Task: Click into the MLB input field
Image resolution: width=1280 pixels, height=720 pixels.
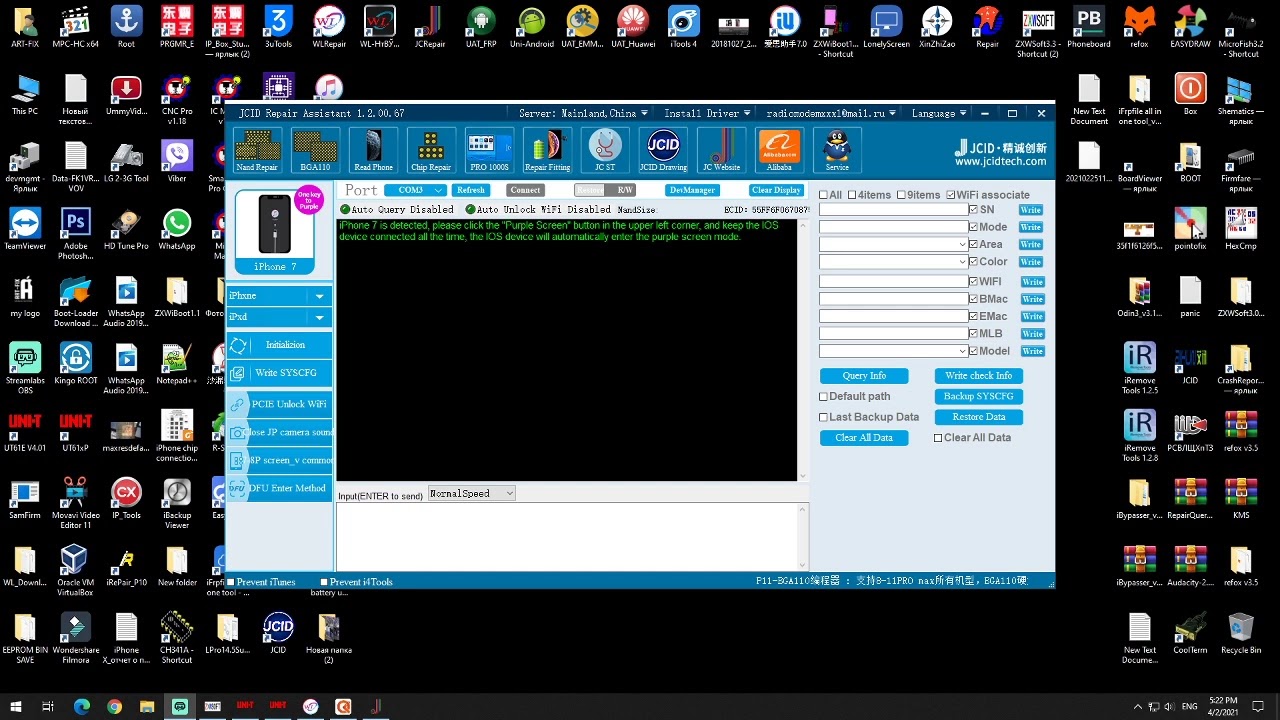Action: pyautogui.click(x=894, y=334)
